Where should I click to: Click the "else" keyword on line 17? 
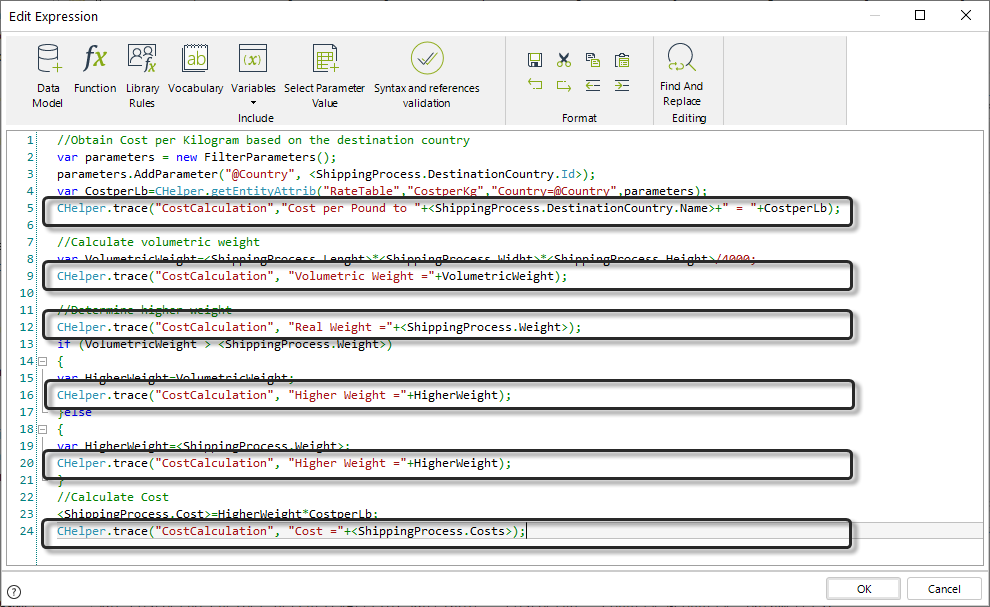pyautogui.click(x=78, y=412)
